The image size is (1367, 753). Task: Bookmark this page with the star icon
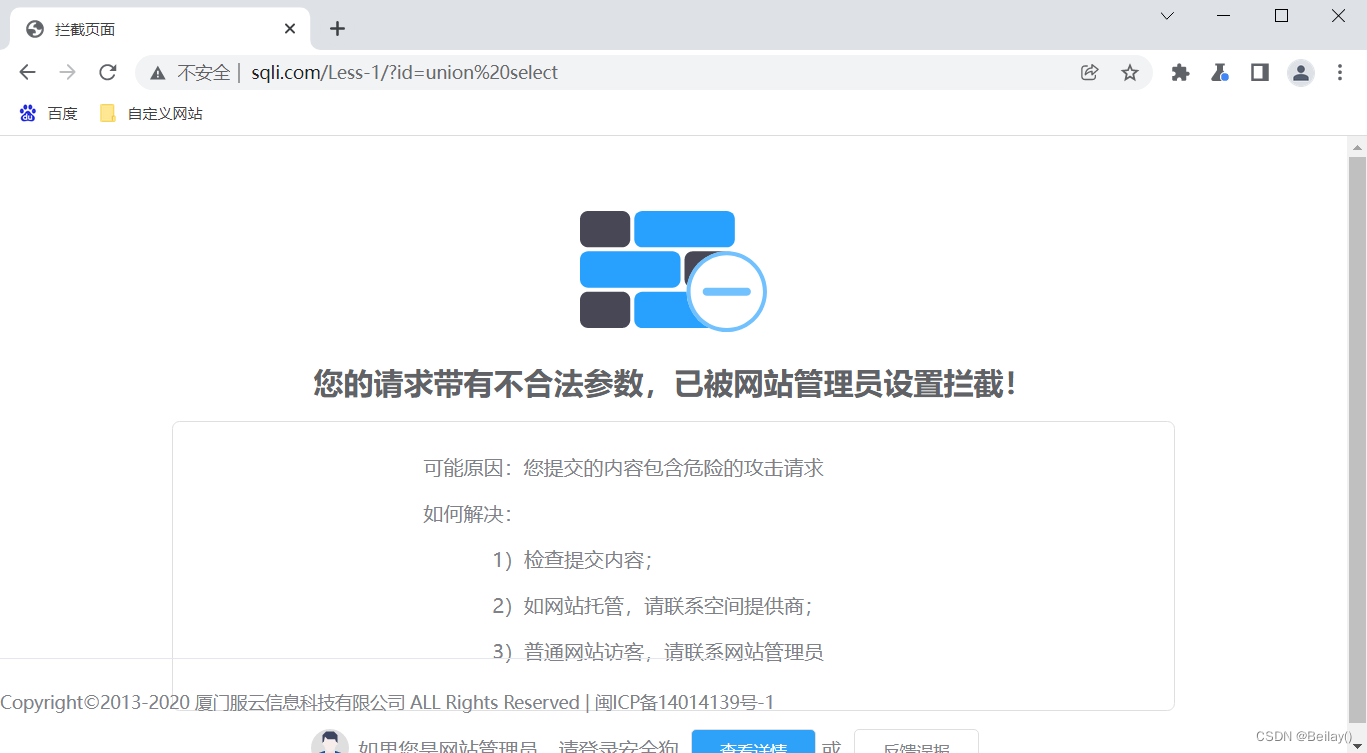(x=1130, y=72)
